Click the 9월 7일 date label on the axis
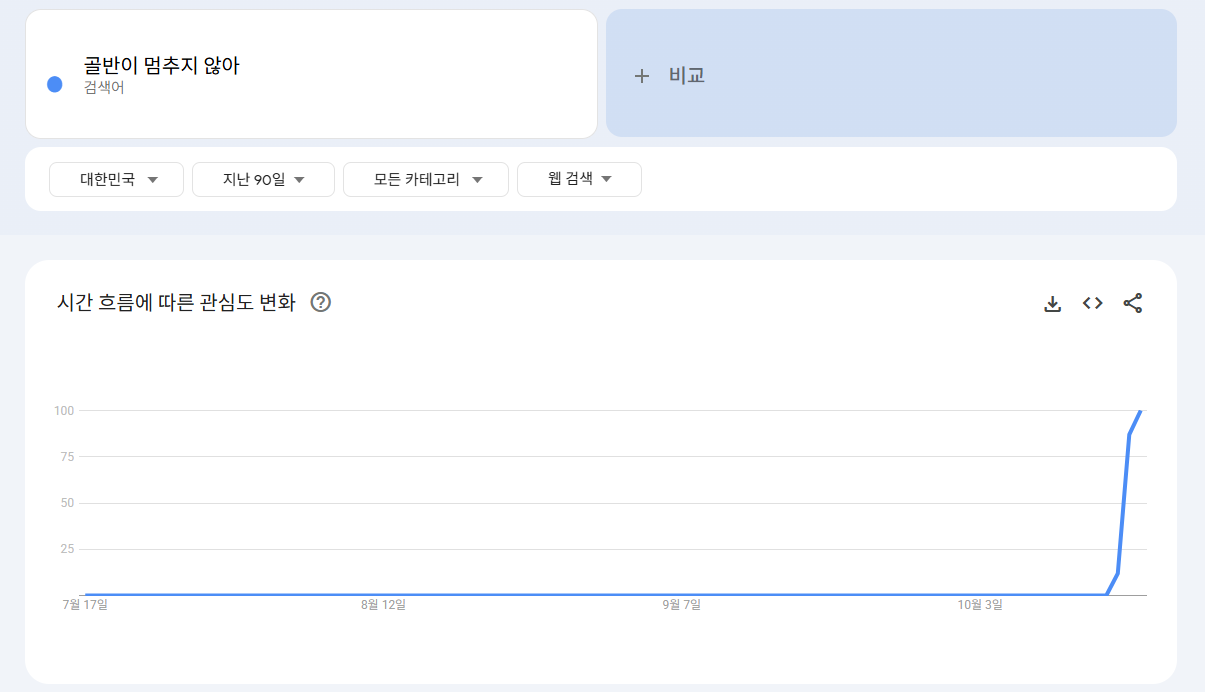Viewport: 1205px width, 692px height. click(x=681, y=604)
